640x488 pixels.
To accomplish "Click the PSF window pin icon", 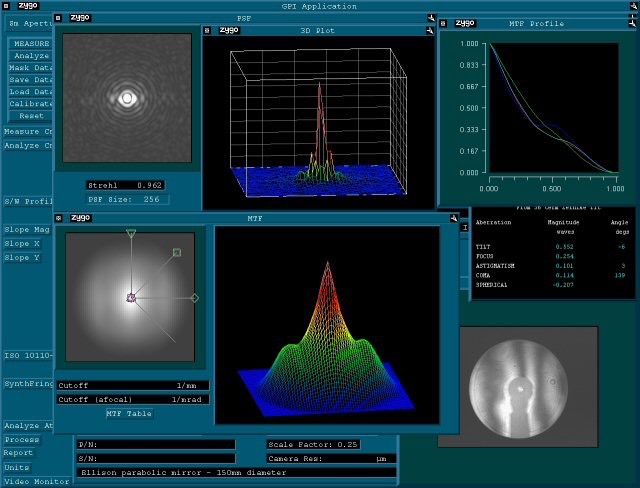I will point(430,18).
